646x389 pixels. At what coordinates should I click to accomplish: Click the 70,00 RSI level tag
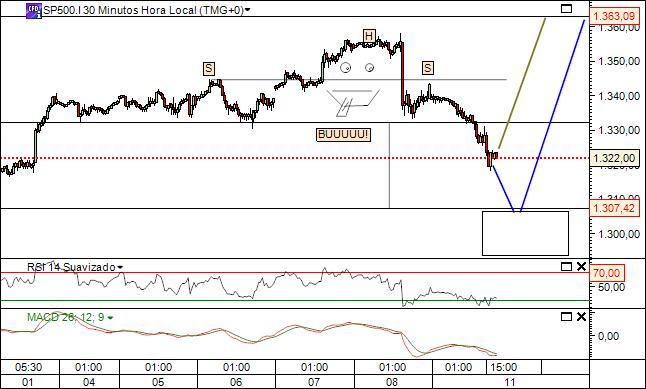pos(607,273)
